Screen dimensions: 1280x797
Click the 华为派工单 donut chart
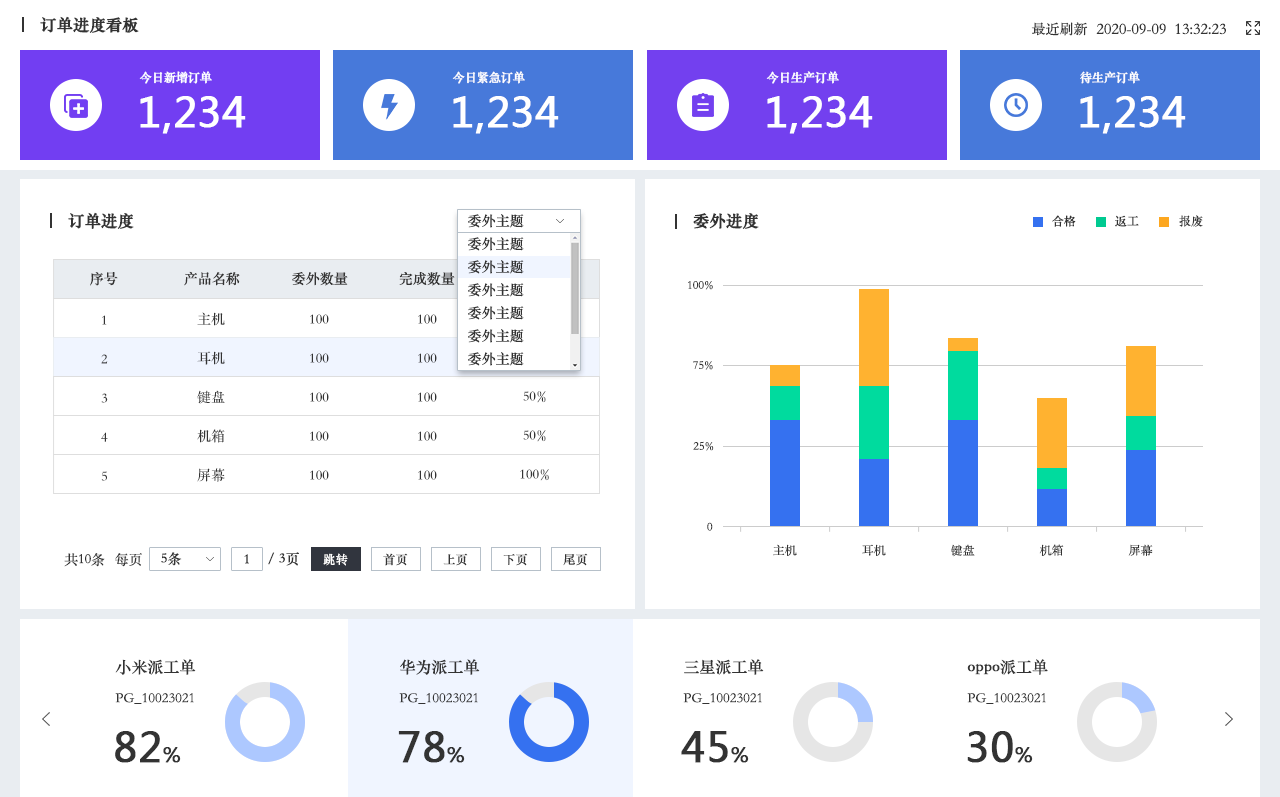click(549, 722)
